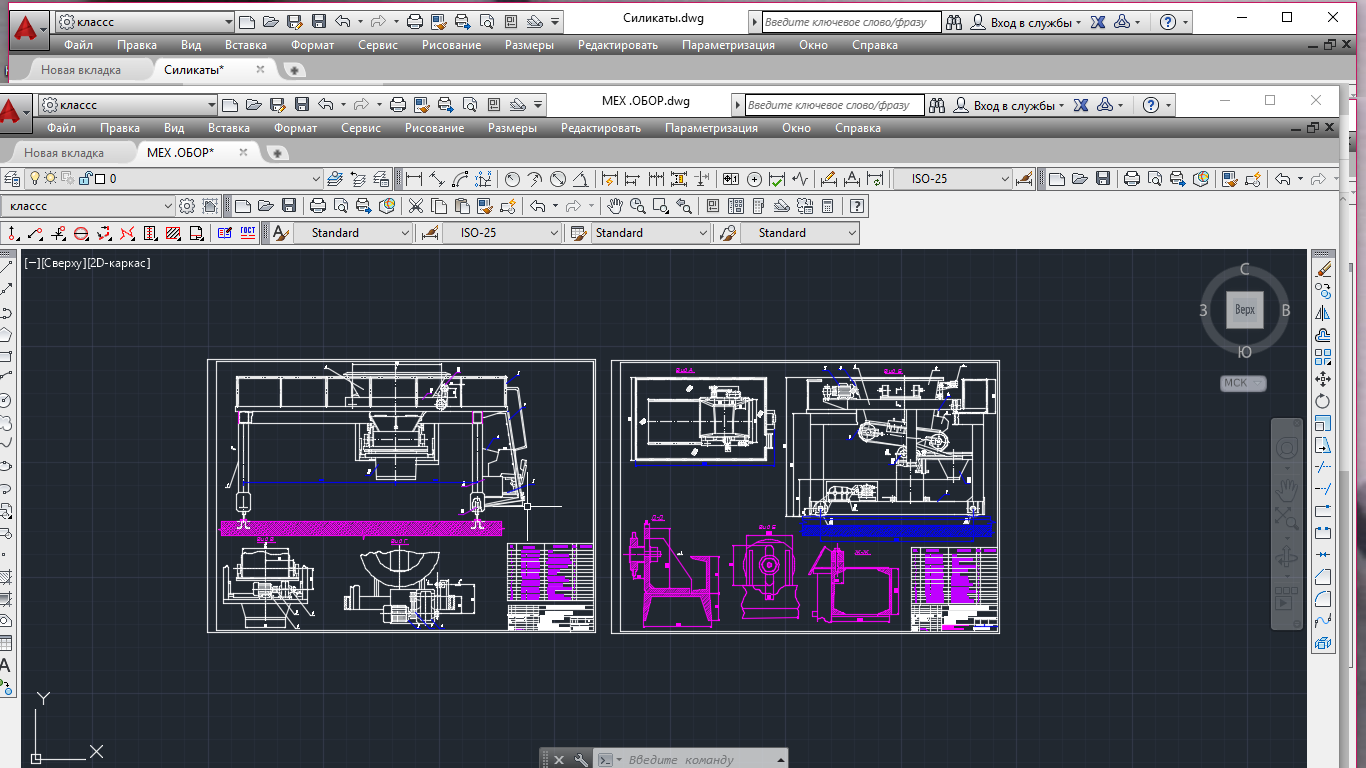Click the Text Style icon in styles toolbar
The image size is (1366, 768).
(281, 233)
